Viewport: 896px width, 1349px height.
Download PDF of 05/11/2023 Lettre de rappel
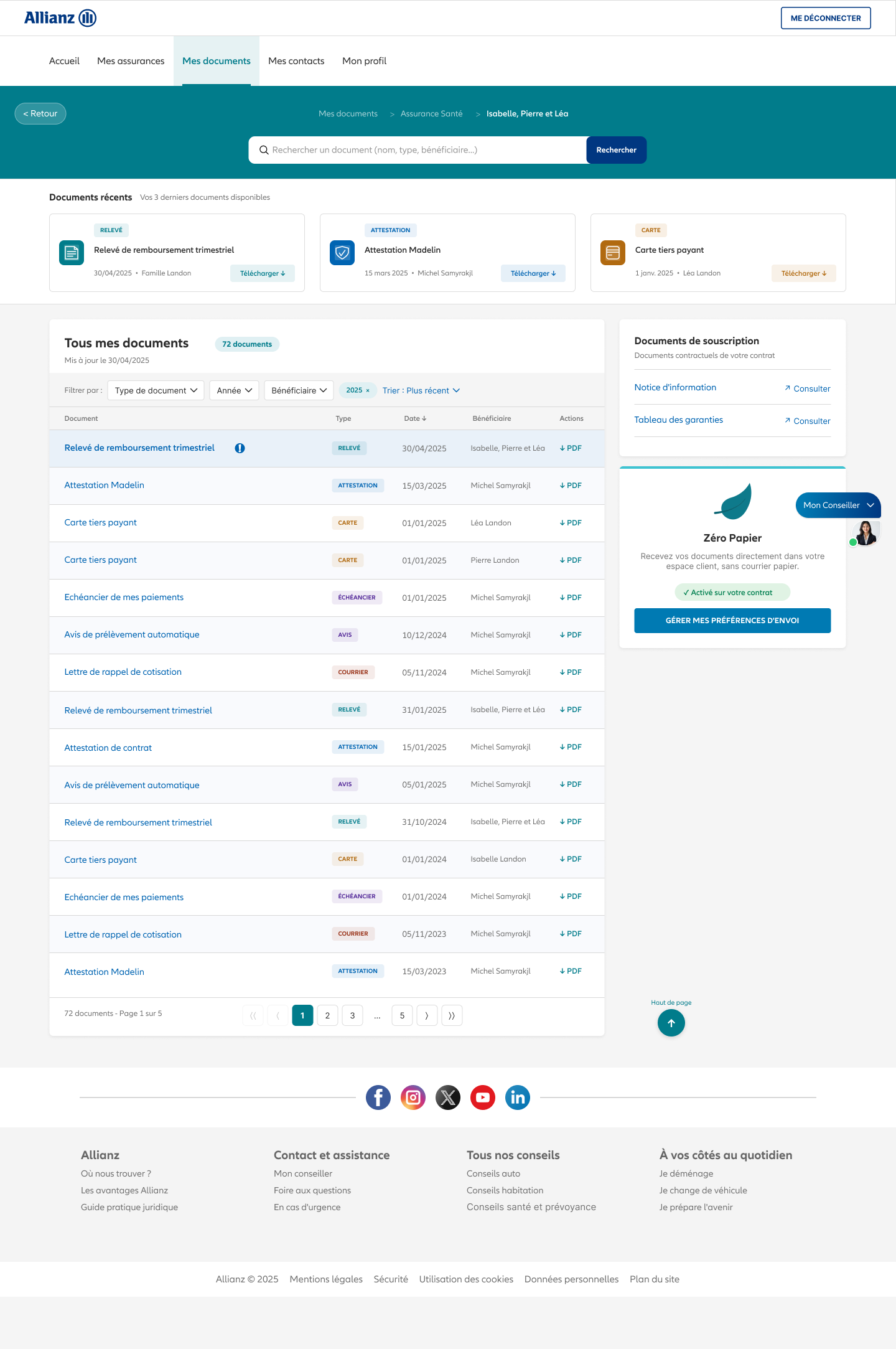[x=571, y=934]
